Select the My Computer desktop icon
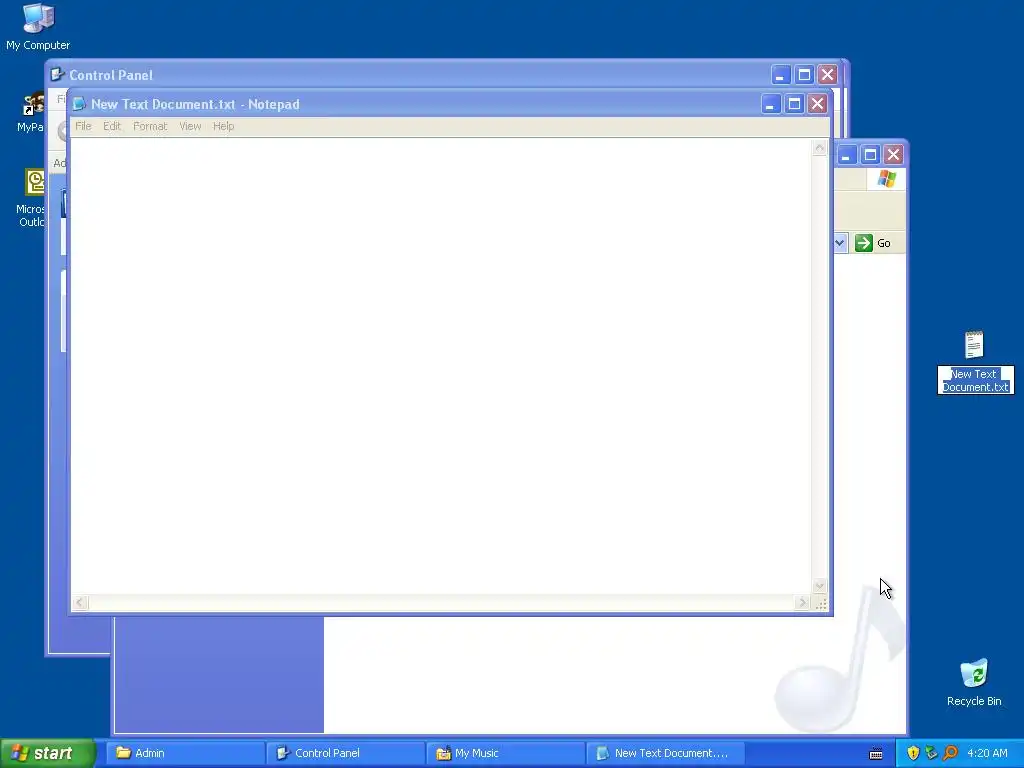The width and height of the screenshot is (1024, 768). coord(38,27)
